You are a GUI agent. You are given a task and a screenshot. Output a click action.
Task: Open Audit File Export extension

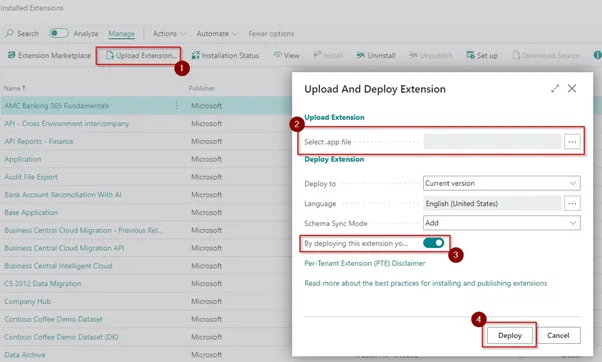[31, 177]
